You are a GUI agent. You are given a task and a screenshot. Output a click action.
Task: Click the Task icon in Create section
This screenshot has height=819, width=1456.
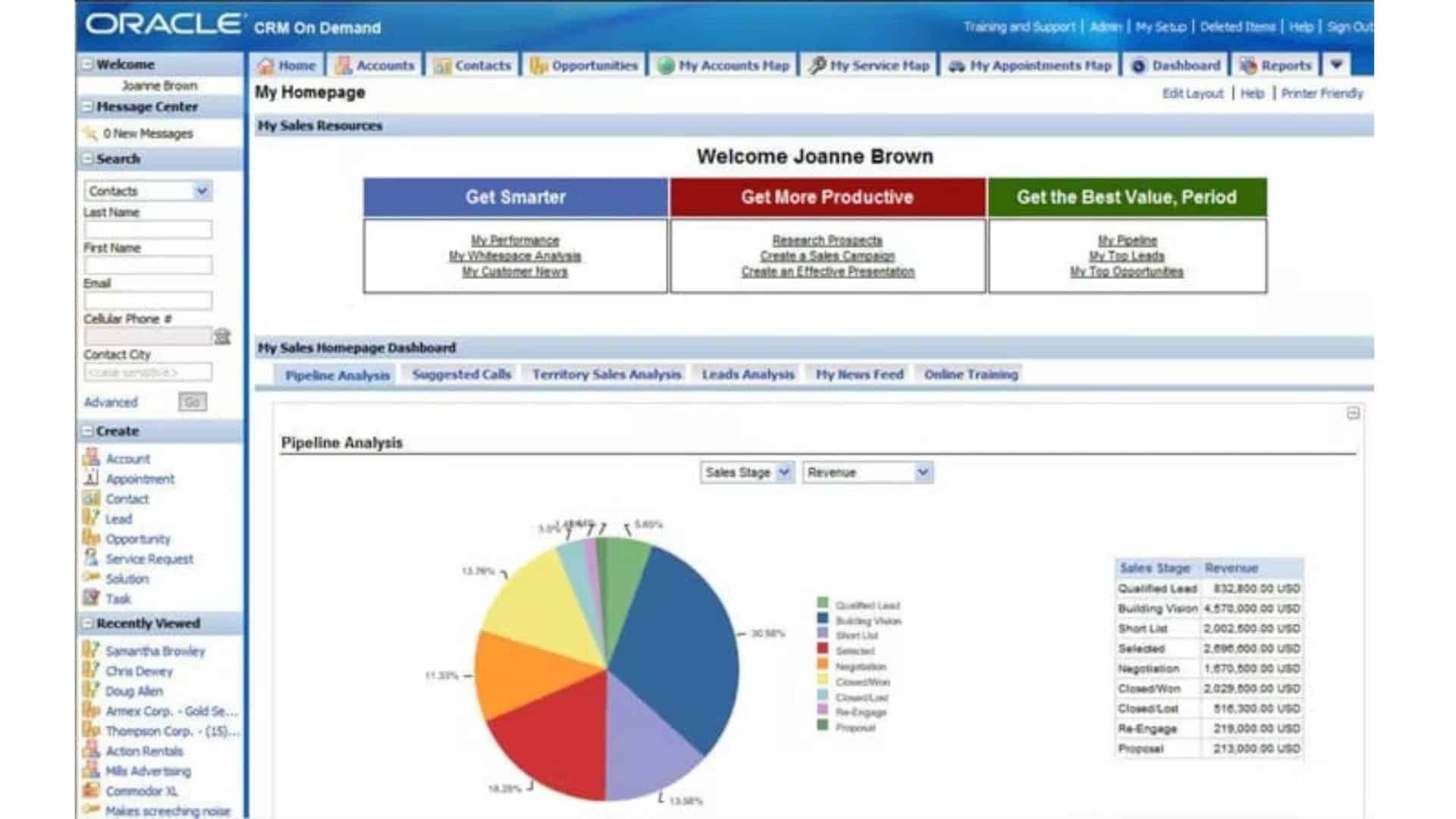point(91,598)
